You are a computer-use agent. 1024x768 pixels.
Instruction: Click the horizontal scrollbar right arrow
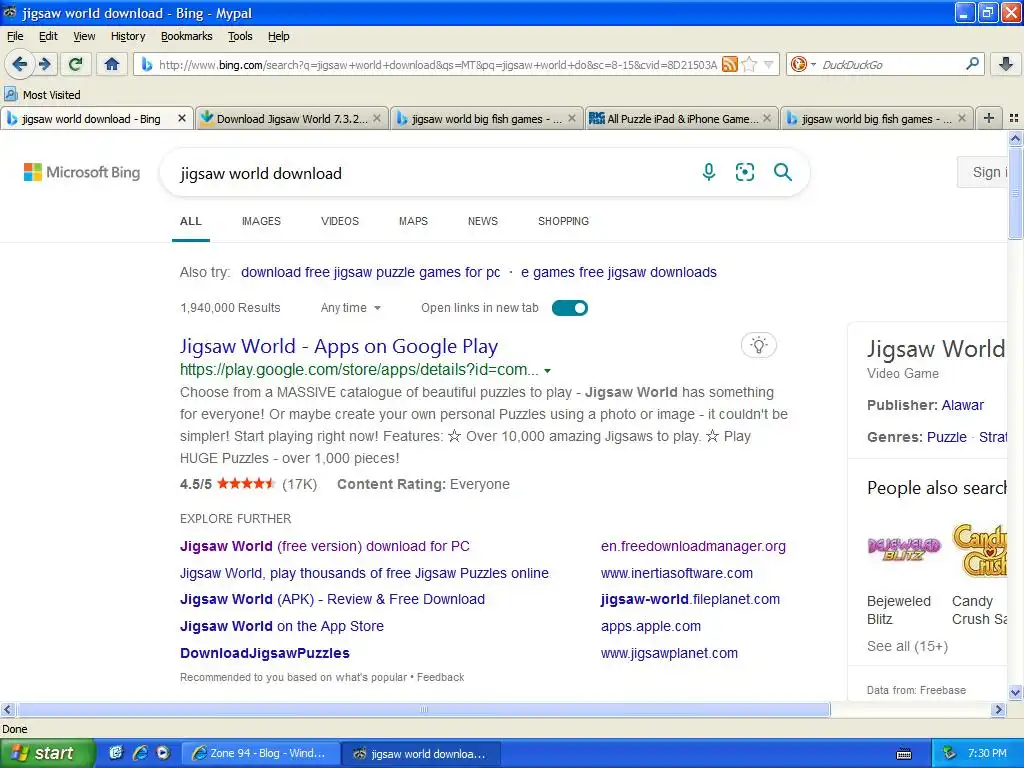(x=998, y=709)
